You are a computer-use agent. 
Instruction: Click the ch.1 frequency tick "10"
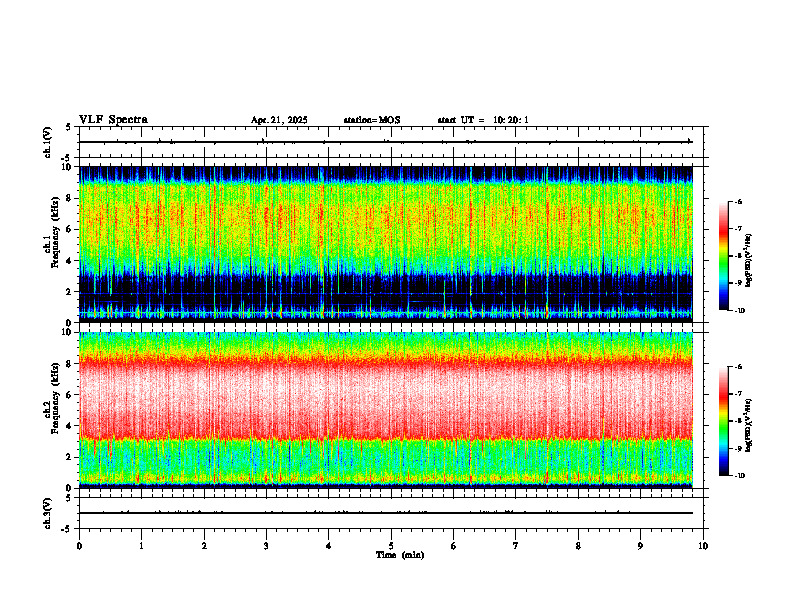68,167
